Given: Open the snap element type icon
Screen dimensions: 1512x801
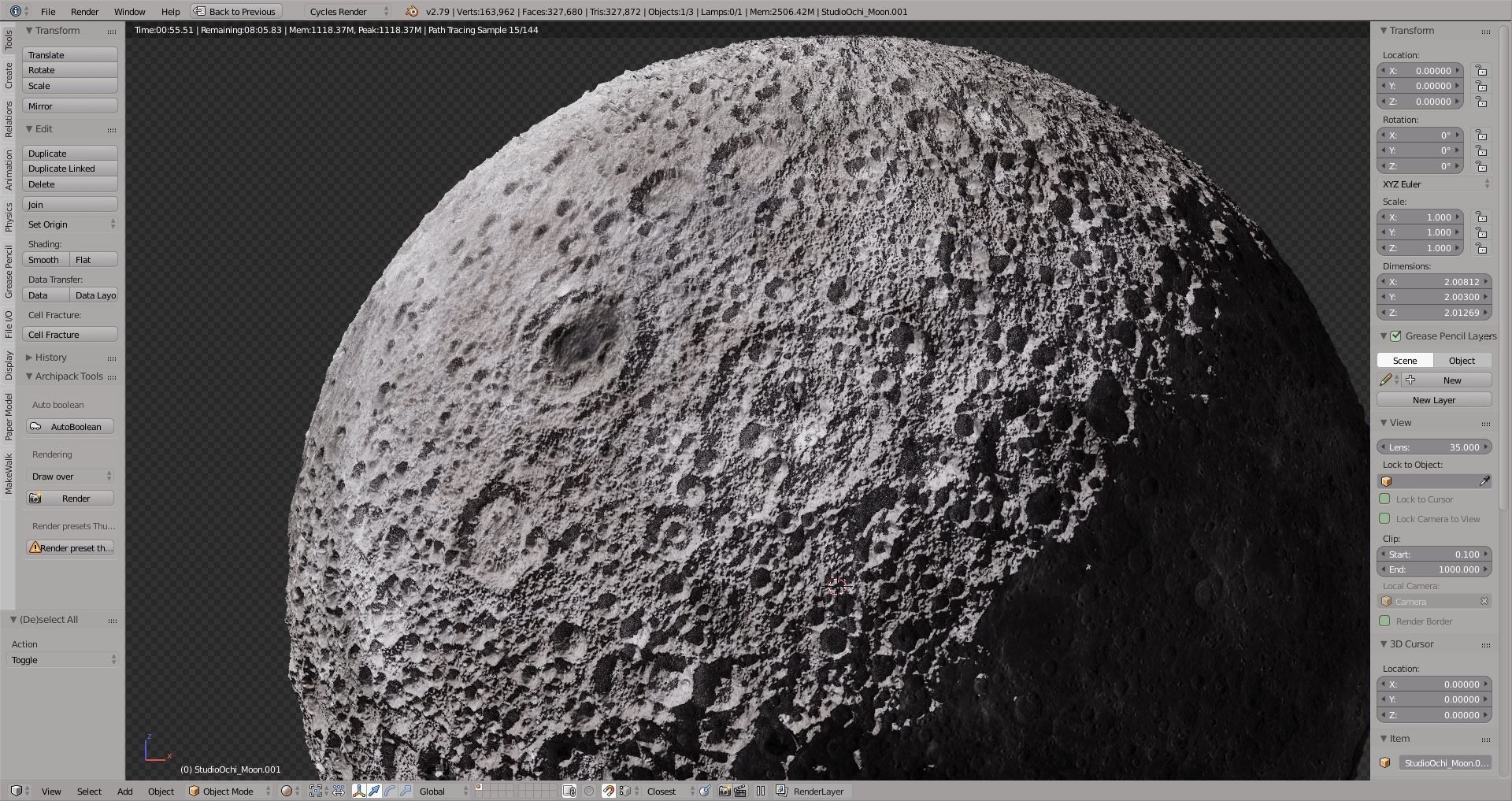Looking at the screenshot, I should click(627, 791).
